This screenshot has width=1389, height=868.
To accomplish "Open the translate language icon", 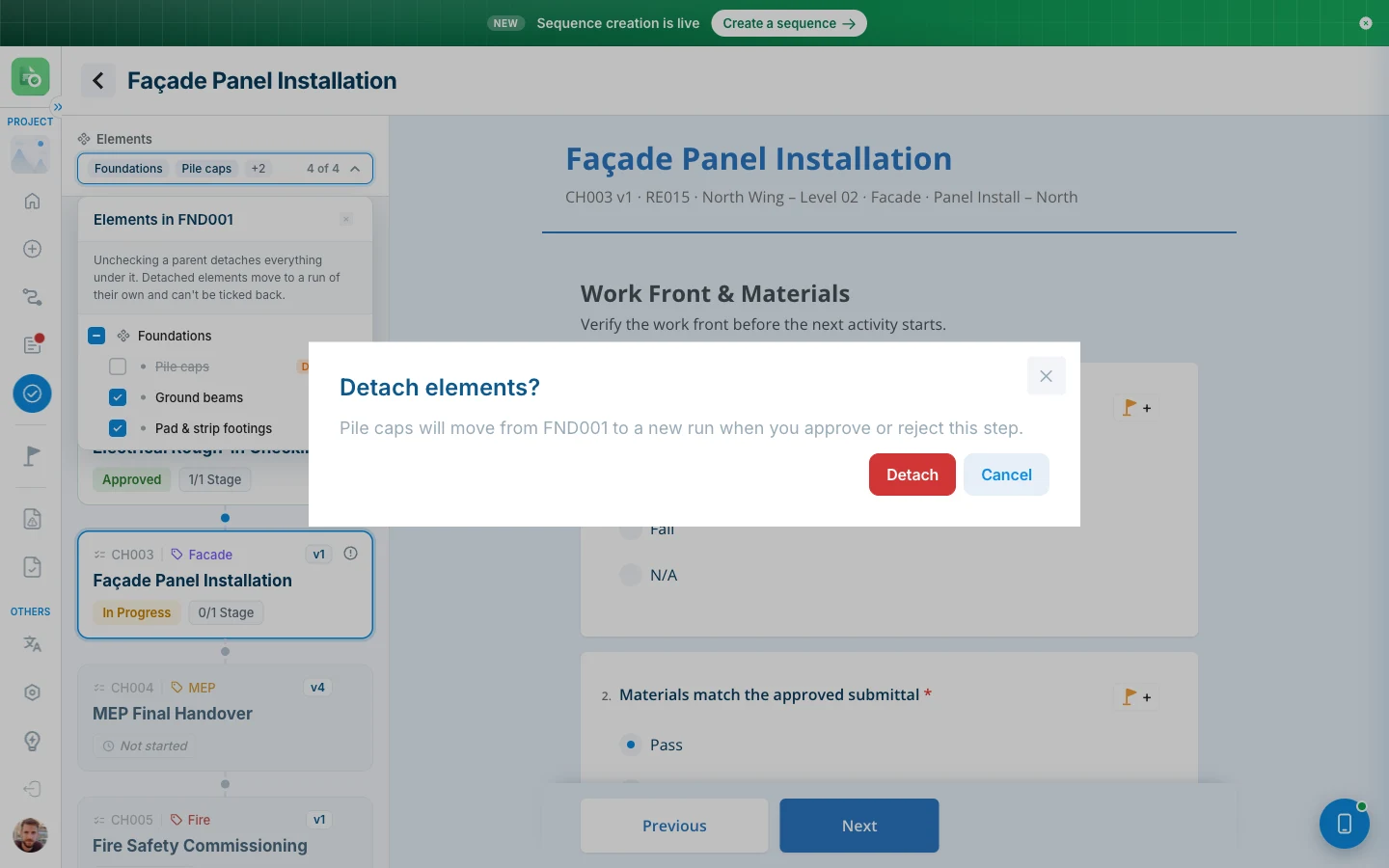I will tap(32, 643).
